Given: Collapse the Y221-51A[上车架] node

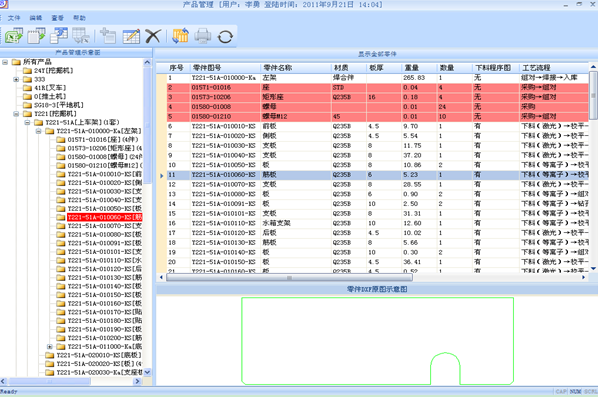Looking at the screenshot, I should 27,122.
